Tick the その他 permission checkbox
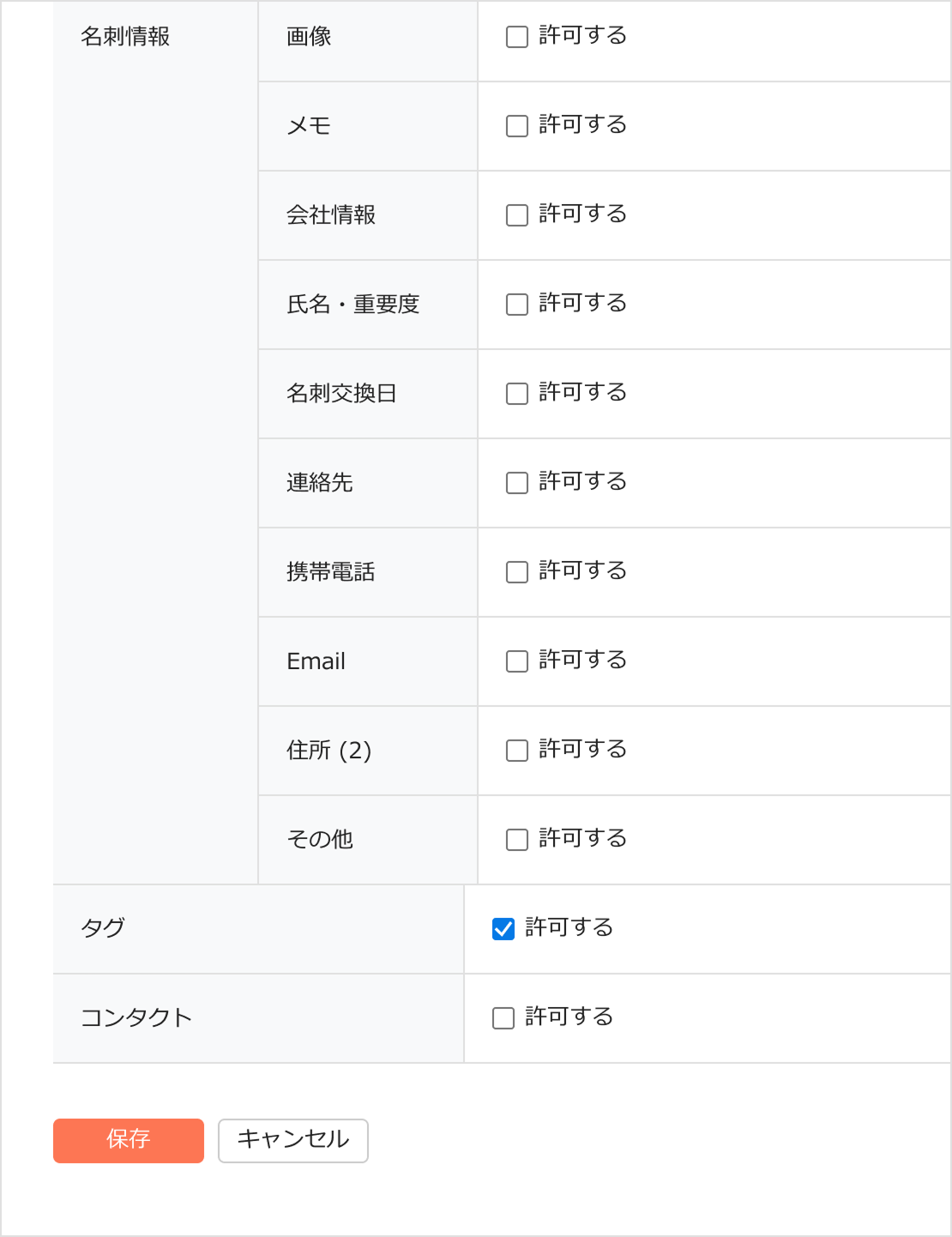Viewport: 952px width, 1237px height. coord(517,840)
